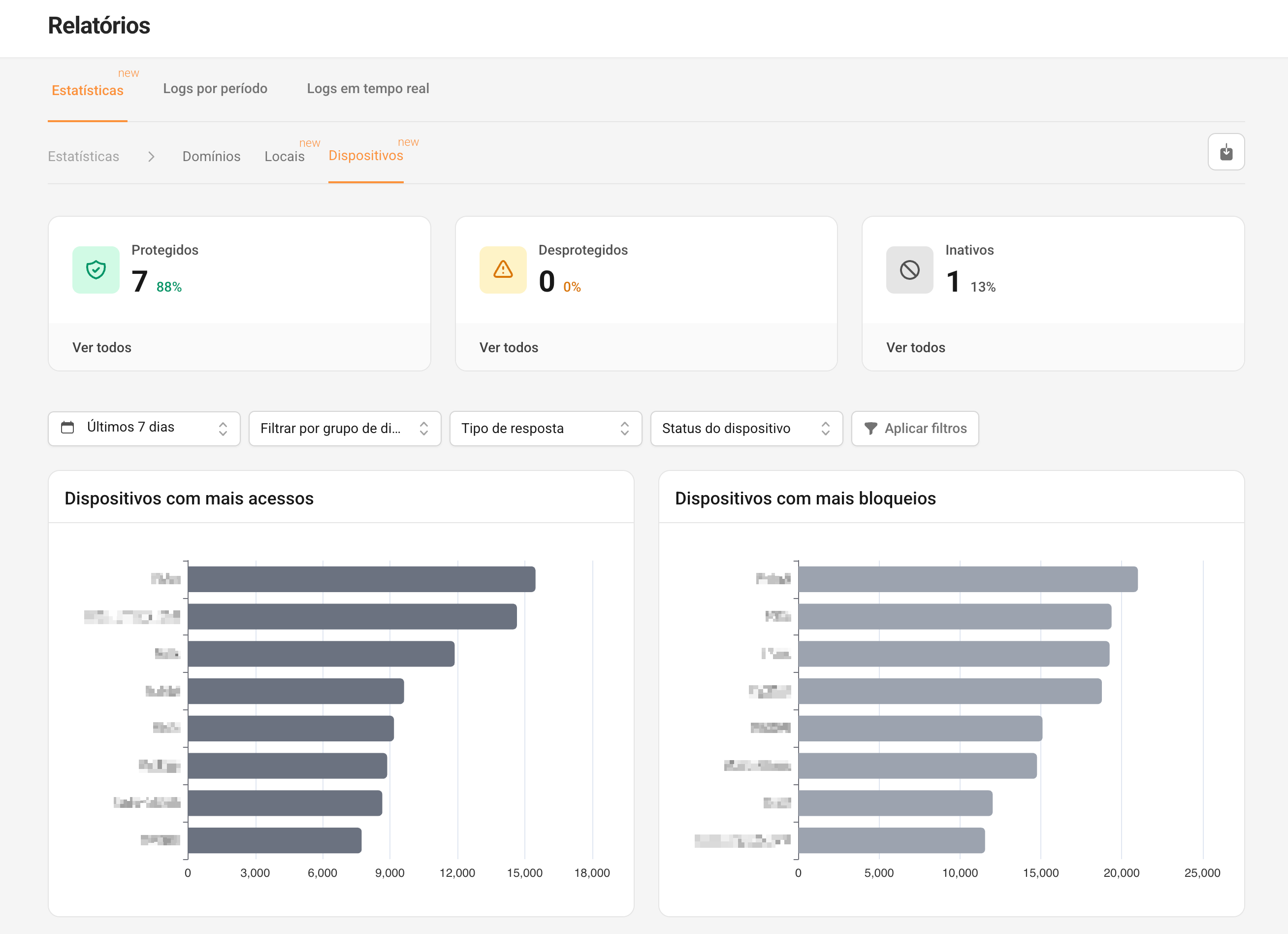1288x934 pixels.
Task: Select the Locais sub-tab
Action: [x=284, y=157]
